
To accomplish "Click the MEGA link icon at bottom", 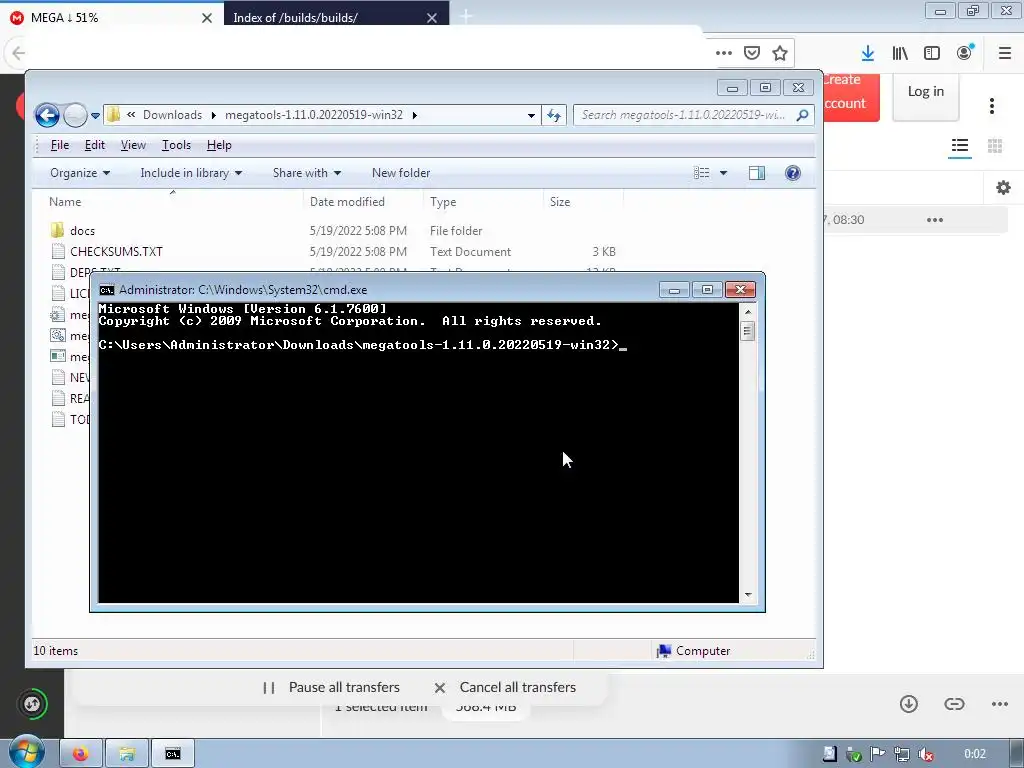I will click(x=954, y=704).
